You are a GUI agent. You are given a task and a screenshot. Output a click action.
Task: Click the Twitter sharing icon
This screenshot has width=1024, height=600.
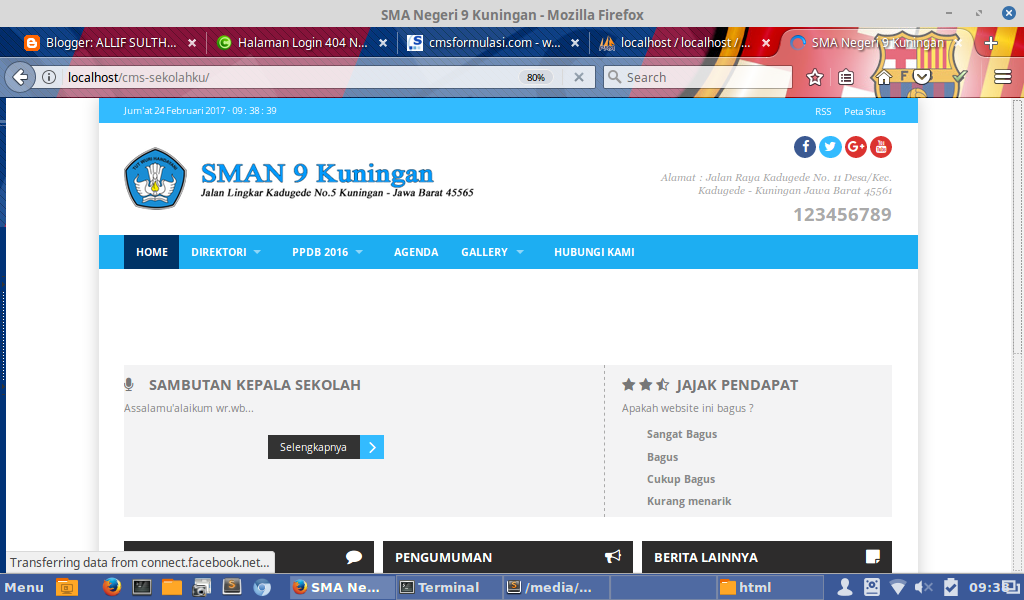pos(830,146)
